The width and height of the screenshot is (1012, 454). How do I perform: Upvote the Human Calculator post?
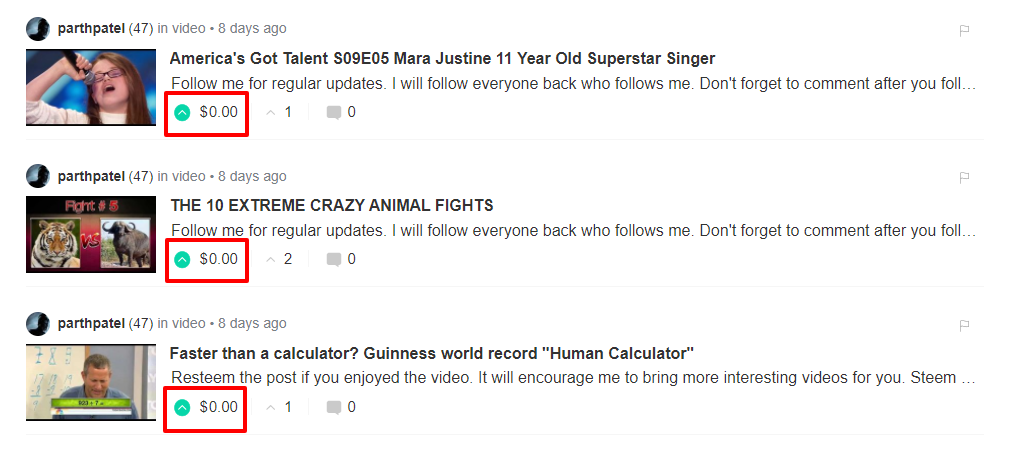pyautogui.click(x=182, y=408)
